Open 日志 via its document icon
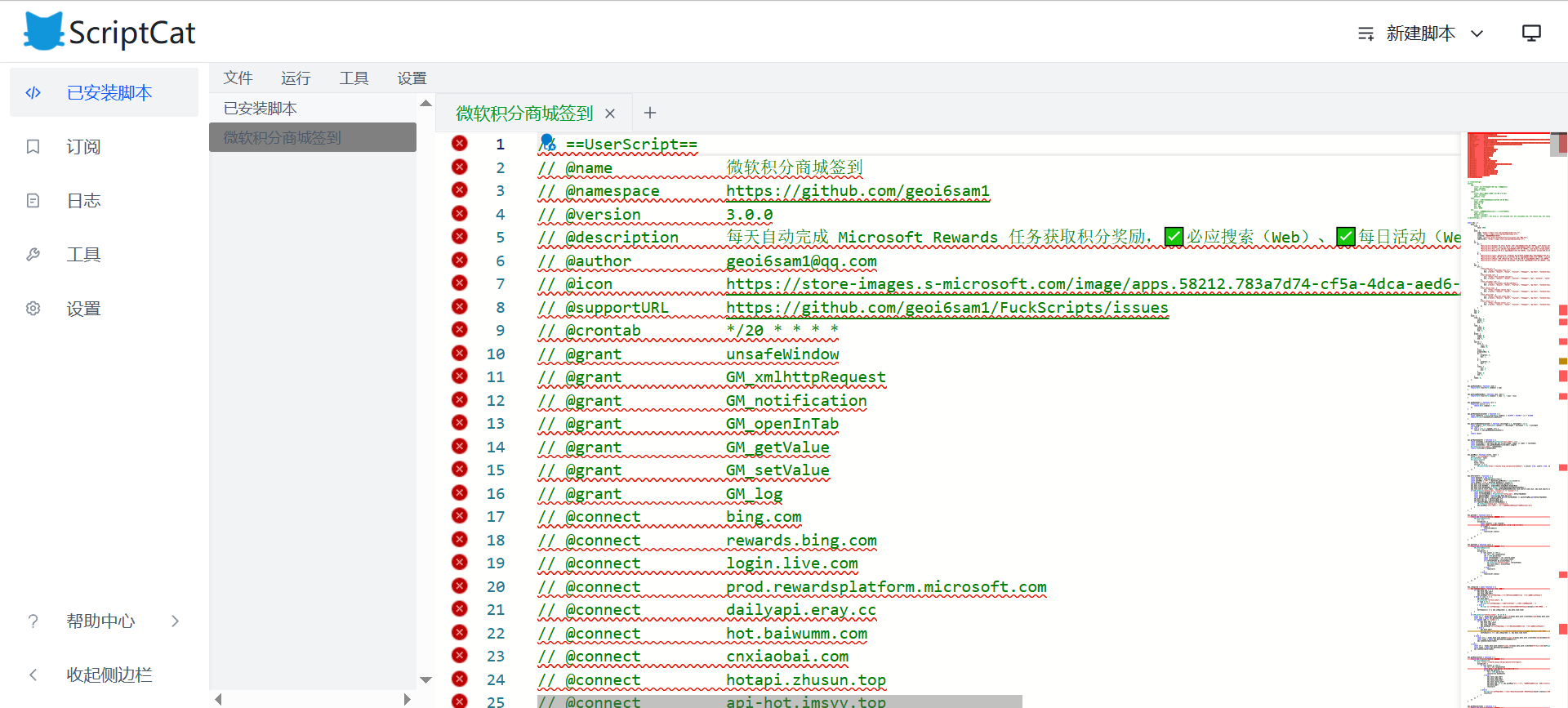This screenshot has height=708, width=1568. (33, 201)
